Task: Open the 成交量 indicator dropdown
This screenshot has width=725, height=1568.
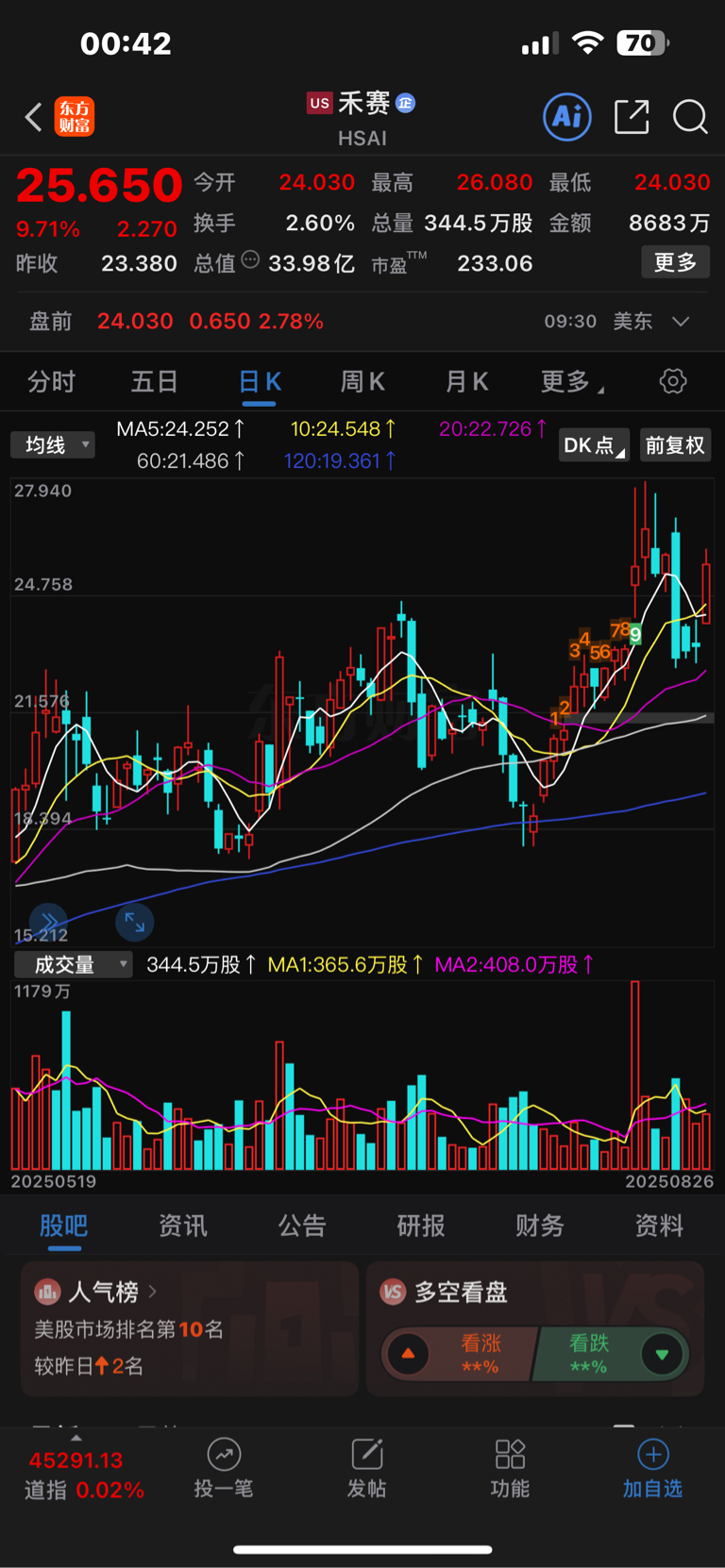Action: click(x=74, y=964)
